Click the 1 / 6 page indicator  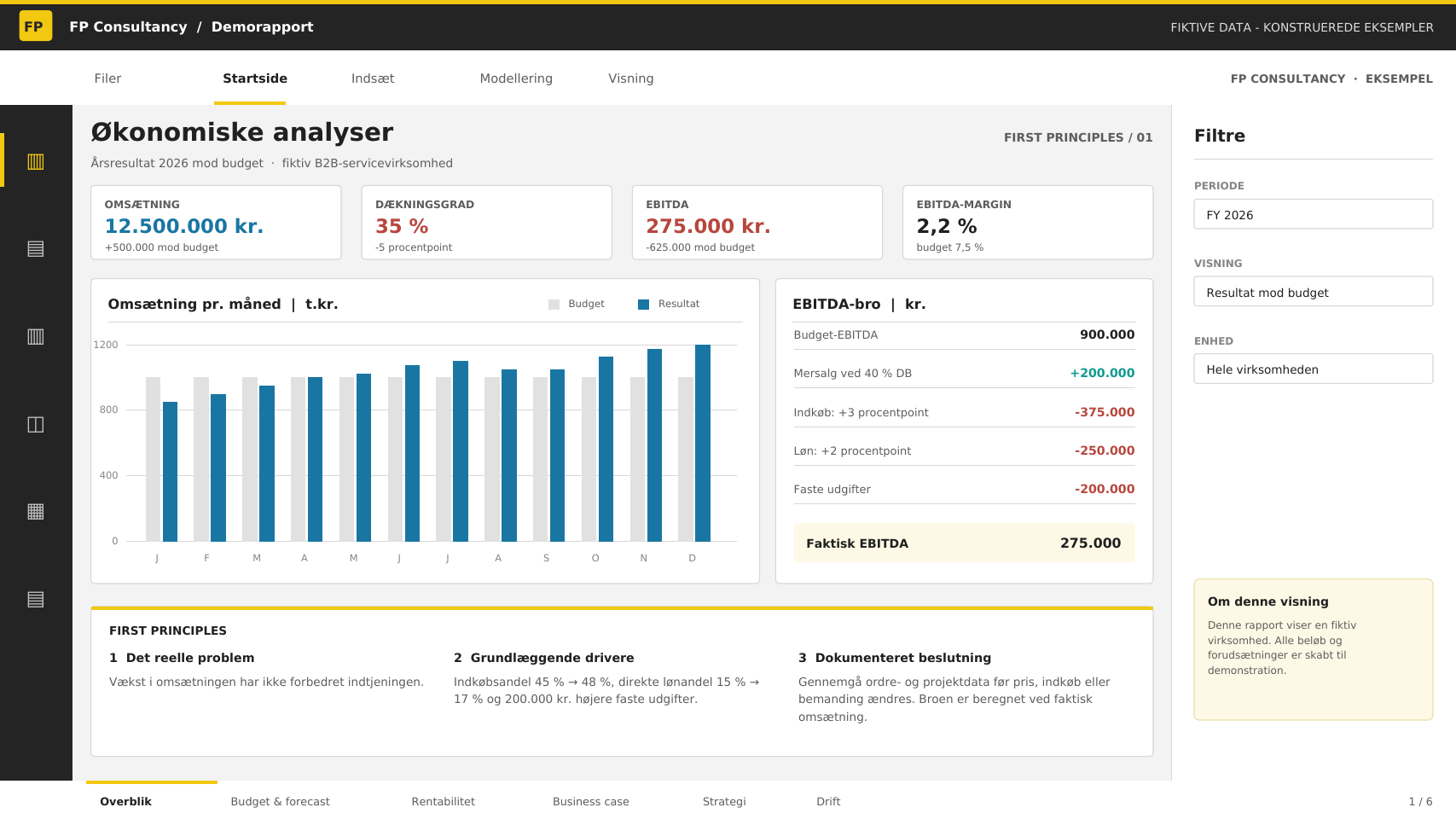click(1420, 801)
